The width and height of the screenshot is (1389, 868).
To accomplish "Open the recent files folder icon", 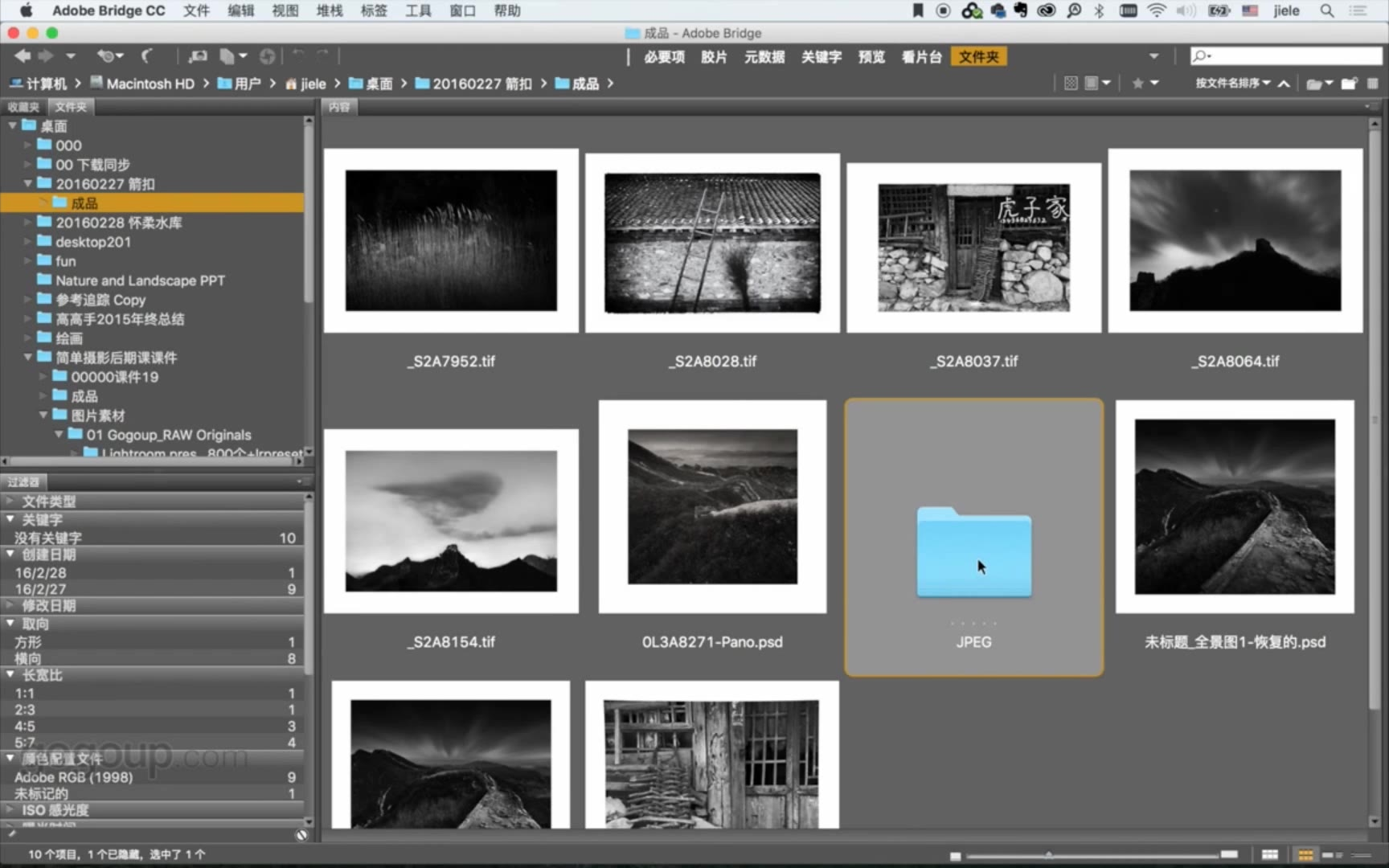I will 1315,84.
